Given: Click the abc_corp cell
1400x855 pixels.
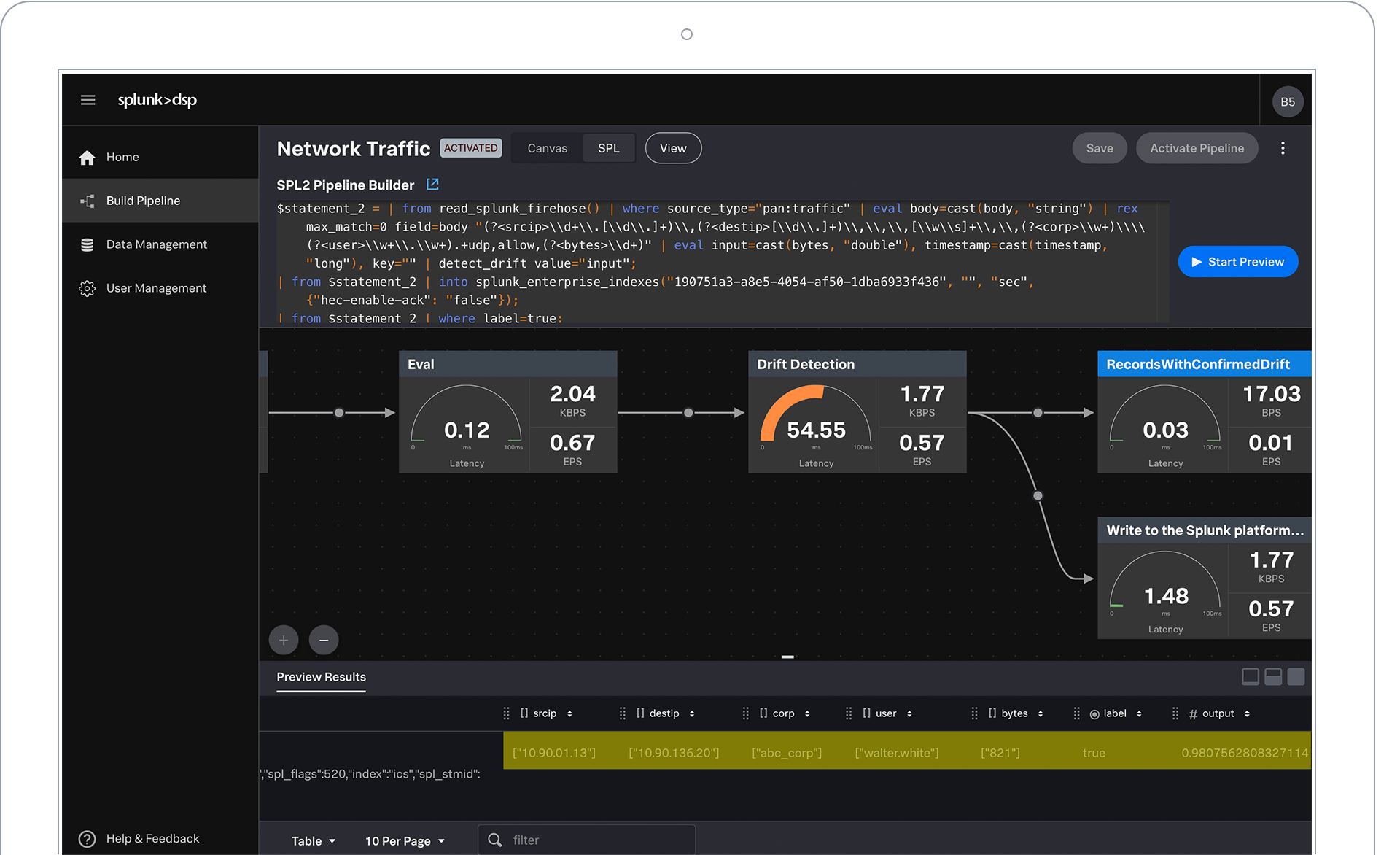Looking at the screenshot, I should point(787,752).
